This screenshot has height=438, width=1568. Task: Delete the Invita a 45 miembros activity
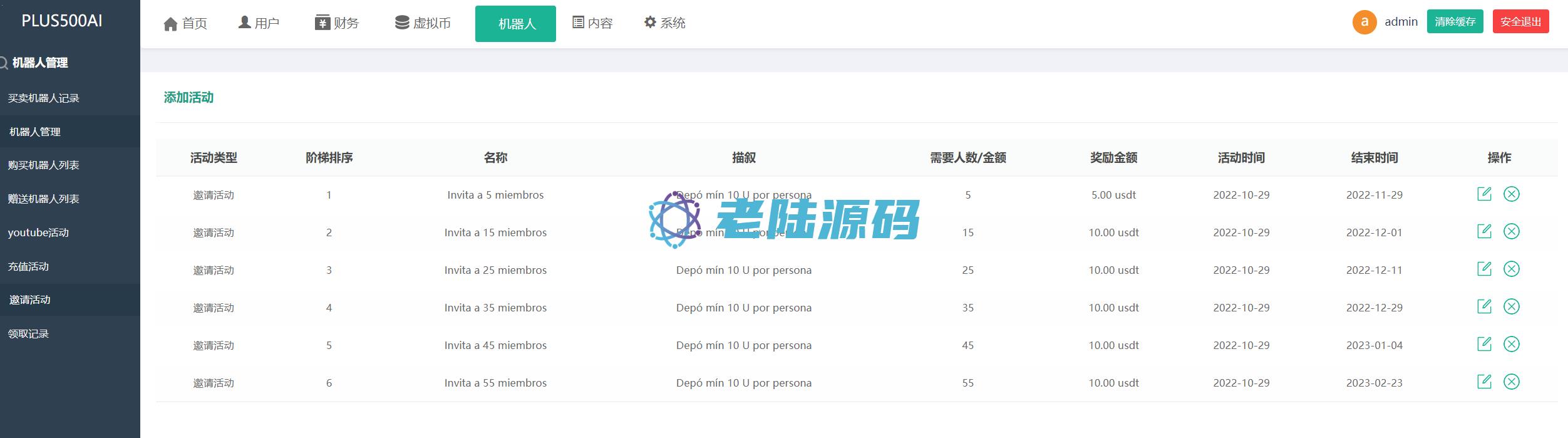tap(1511, 345)
